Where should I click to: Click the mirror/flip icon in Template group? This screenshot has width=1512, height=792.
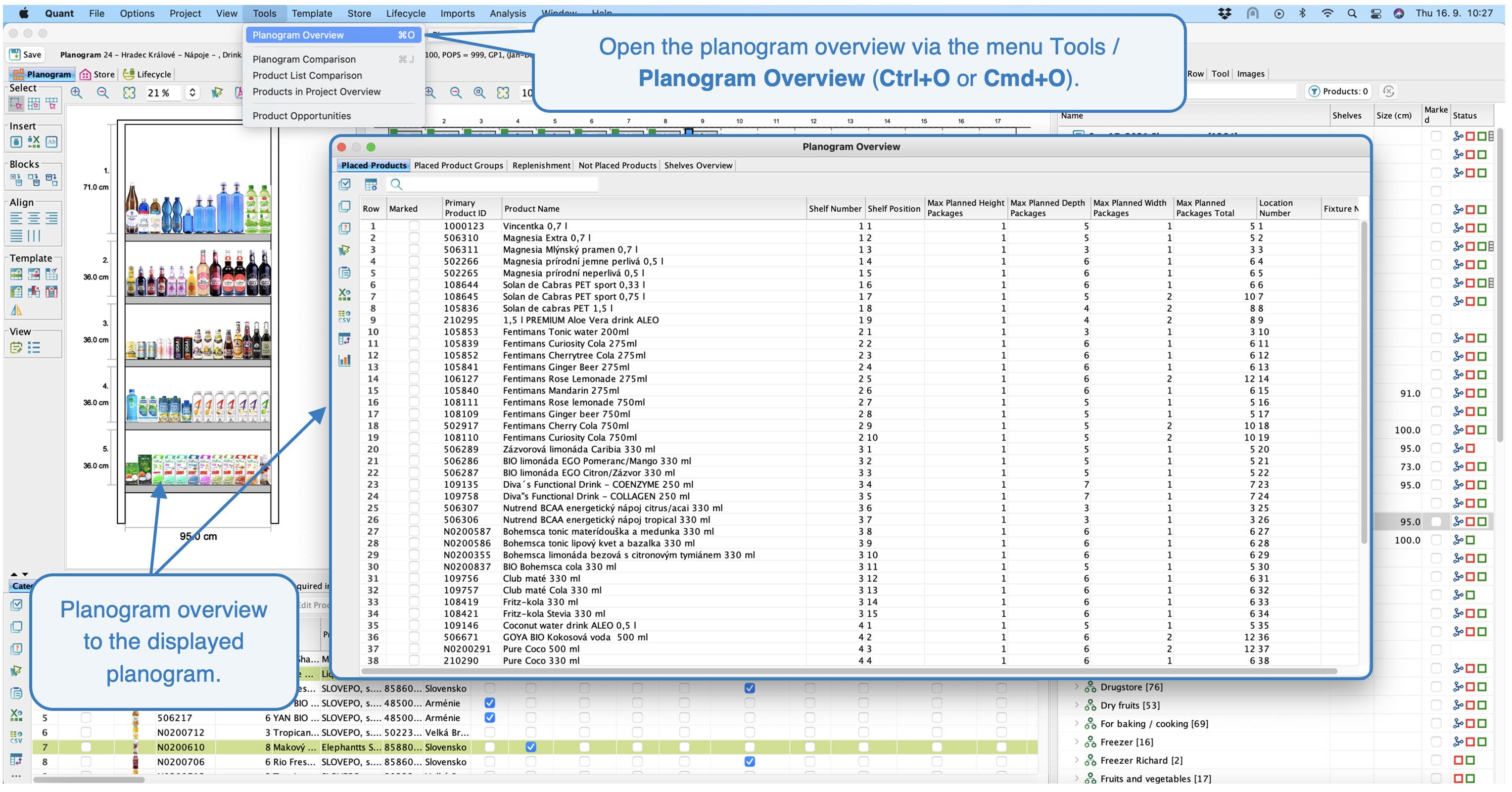[16, 310]
